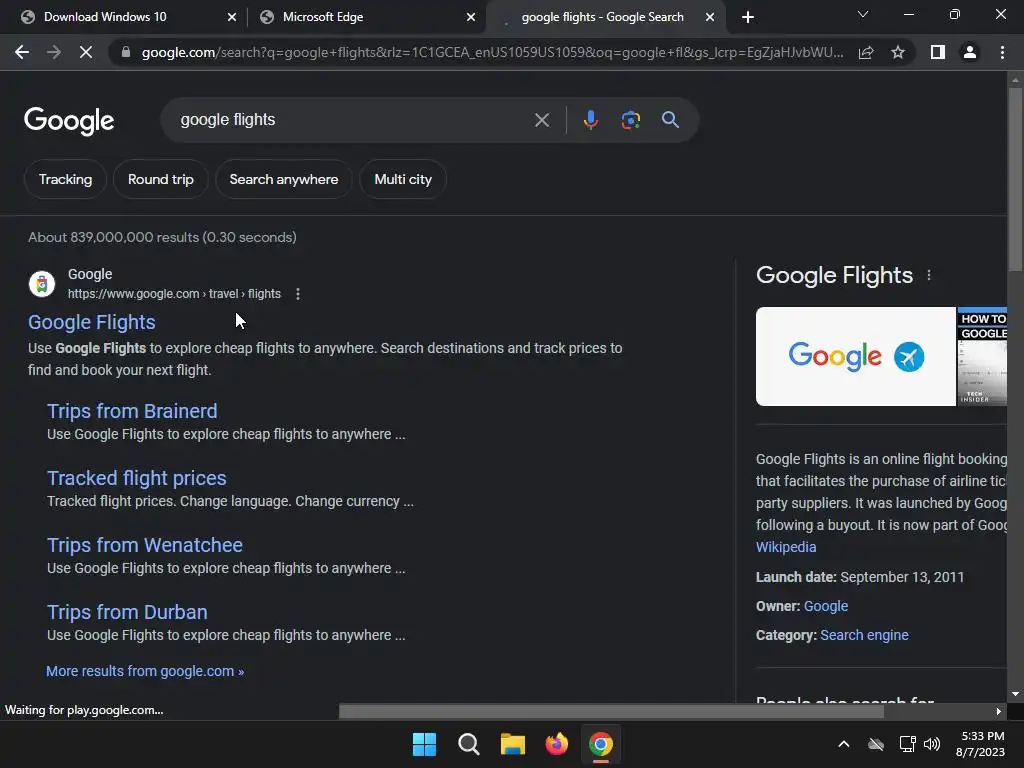Open the Windows Start menu
The image size is (1024, 768).
(x=424, y=744)
